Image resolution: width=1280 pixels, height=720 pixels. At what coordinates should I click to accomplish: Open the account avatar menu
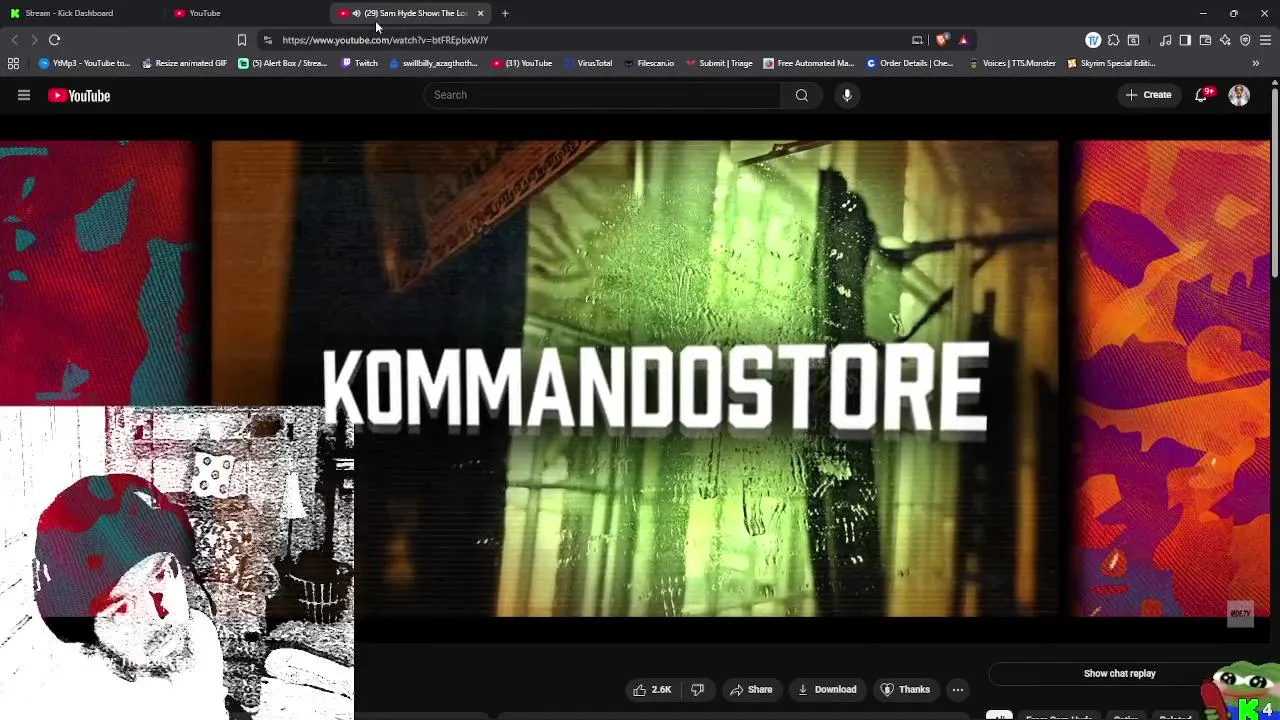coord(1239,95)
